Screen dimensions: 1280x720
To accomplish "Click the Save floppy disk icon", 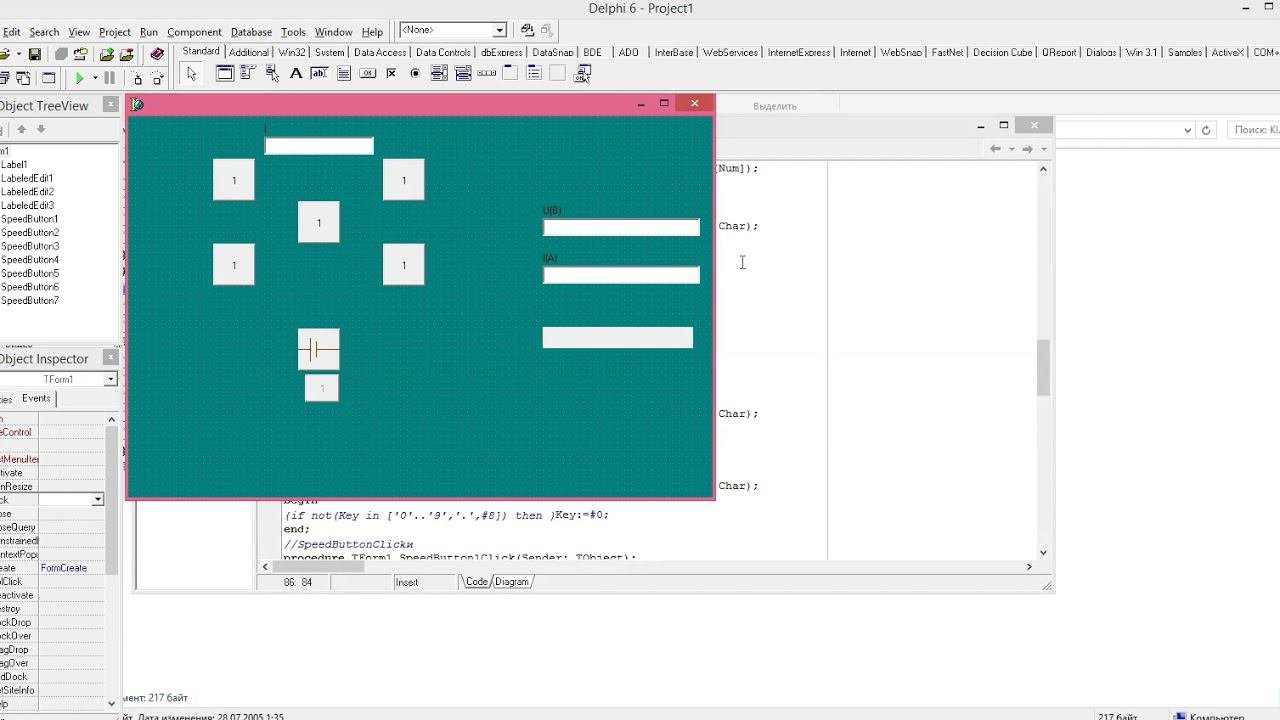I will tap(35, 54).
